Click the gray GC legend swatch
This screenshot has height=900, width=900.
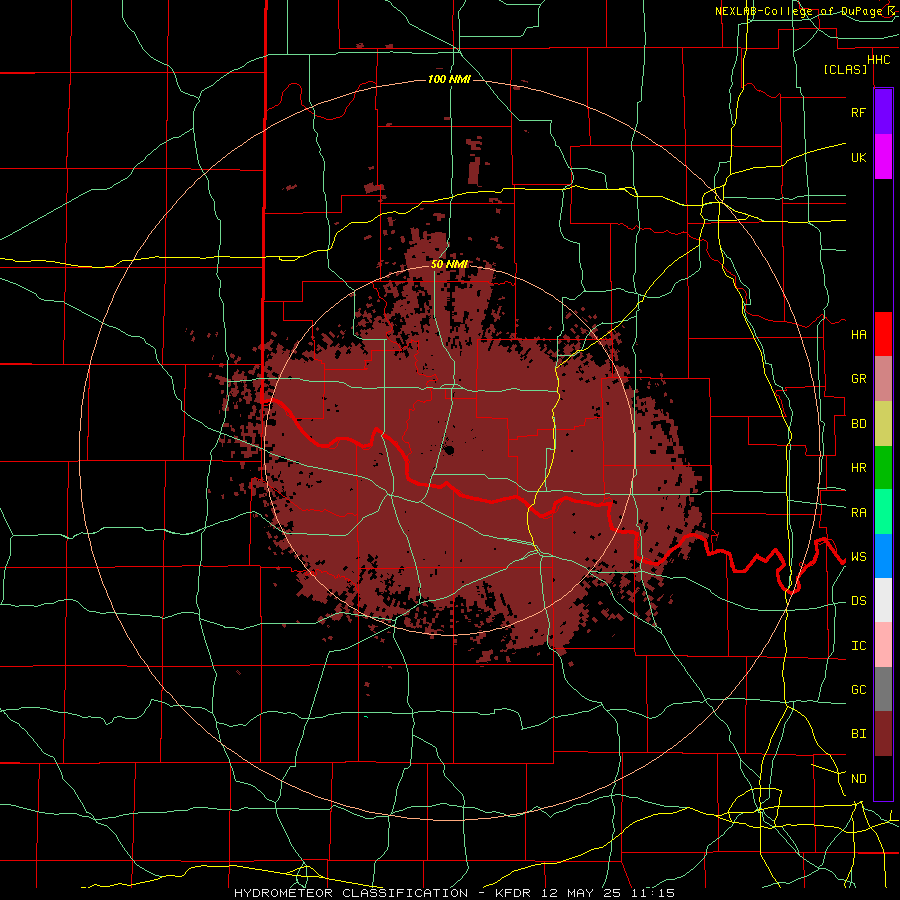[883, 689]
